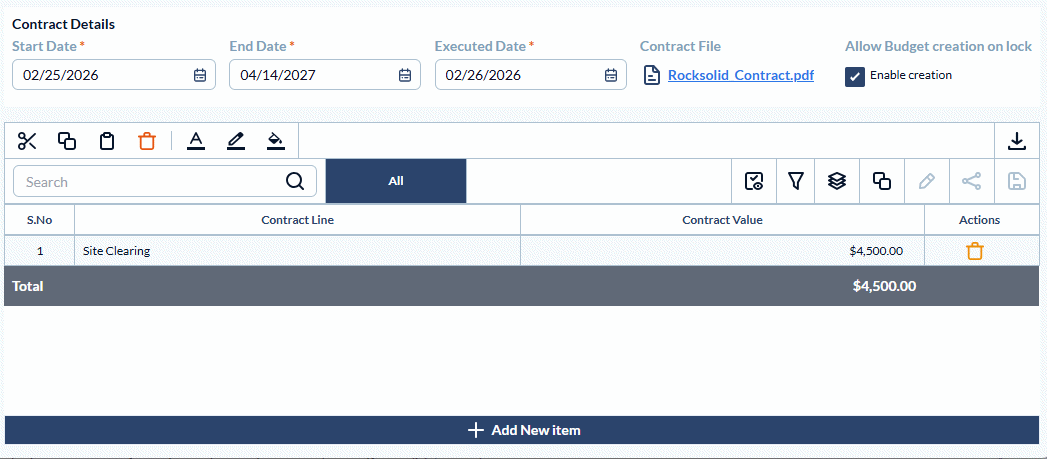Open the Start Date calendar picker
The height and width of the screenshot is (459, 1047).
[200, 75]
